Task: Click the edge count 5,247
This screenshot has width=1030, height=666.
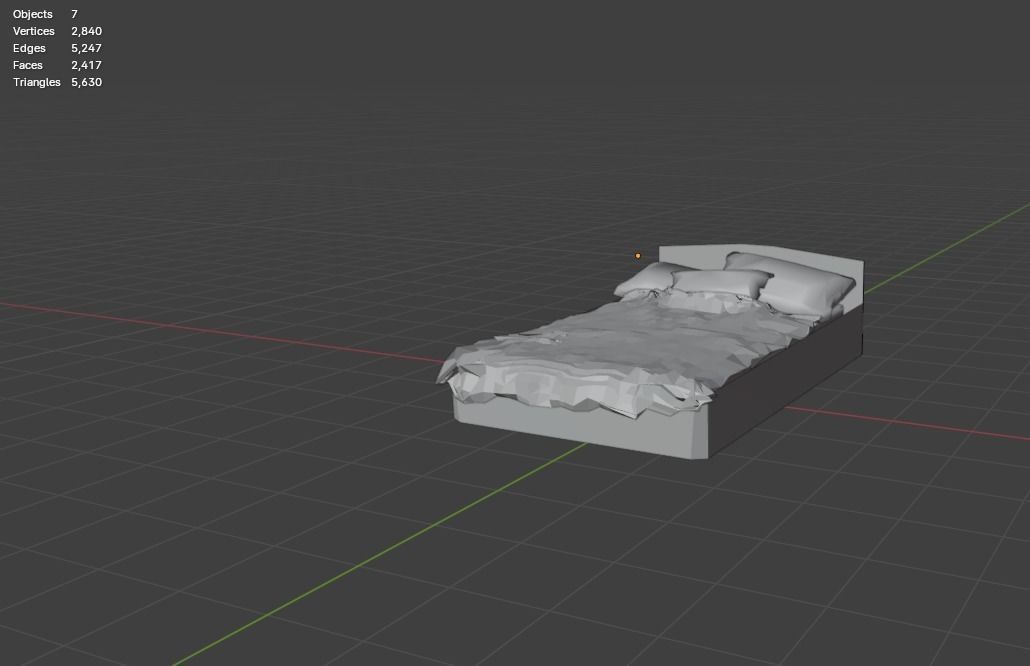Action: [x=86, y=48]
